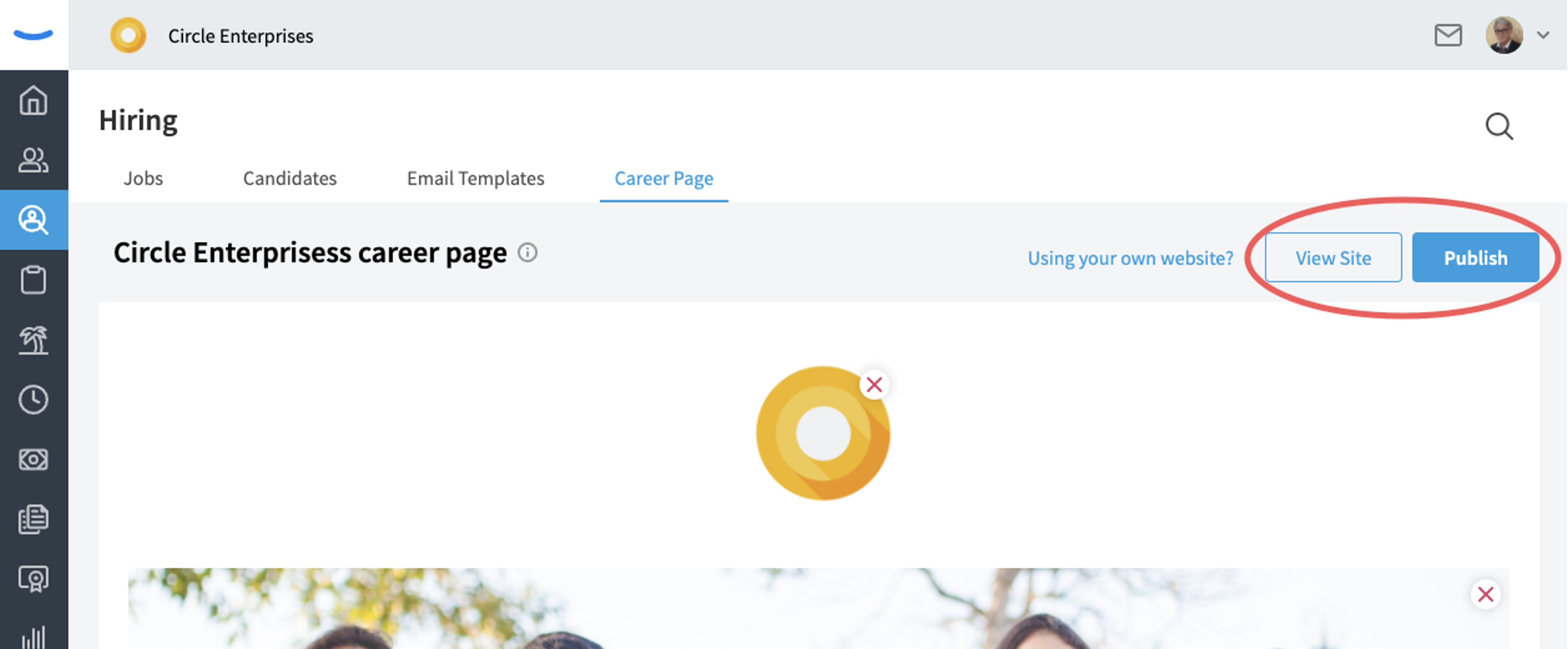Remove the company logo with red X

(x=874, y=384)
